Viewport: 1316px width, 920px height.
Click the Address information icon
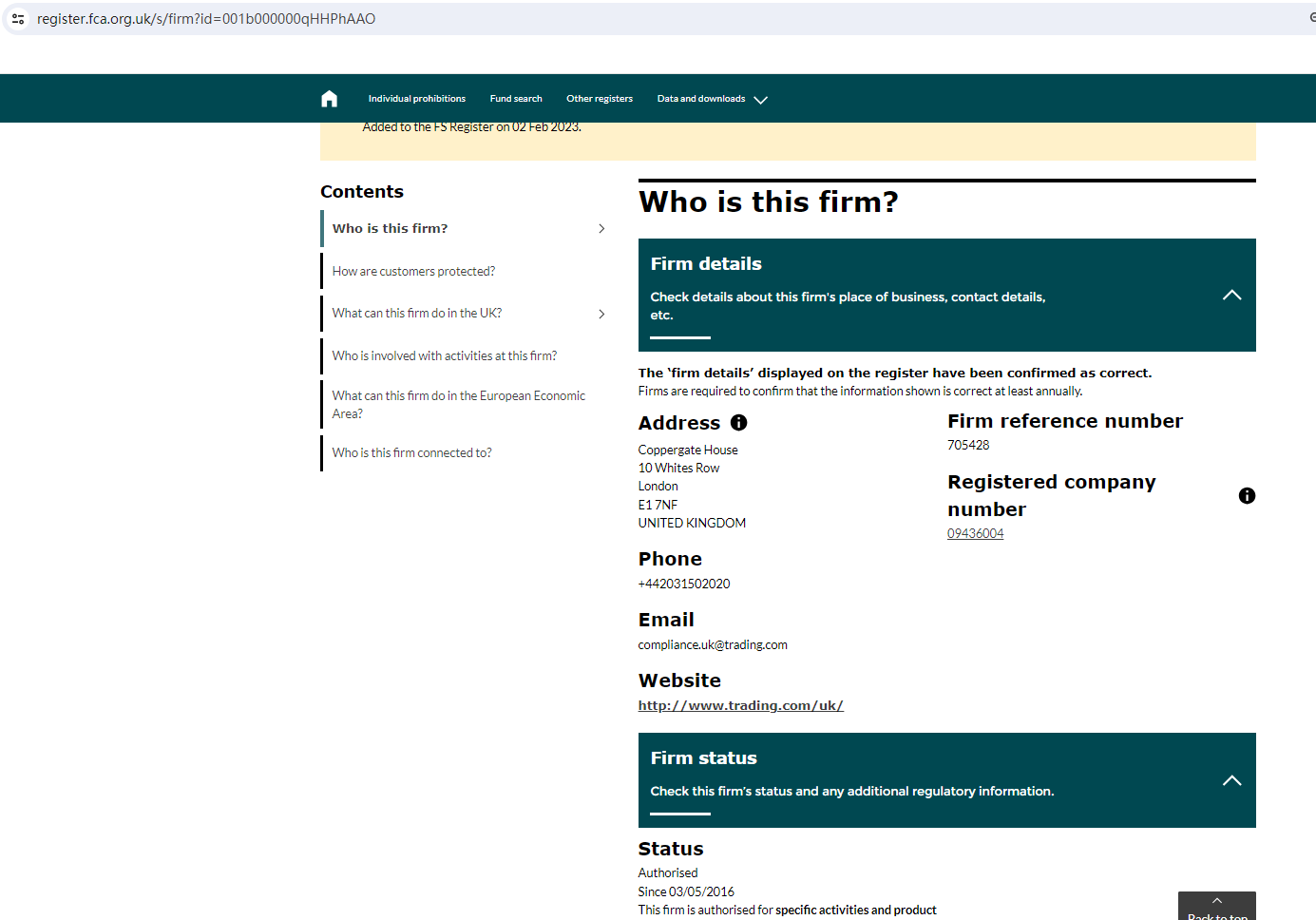[x=738, y=423]
